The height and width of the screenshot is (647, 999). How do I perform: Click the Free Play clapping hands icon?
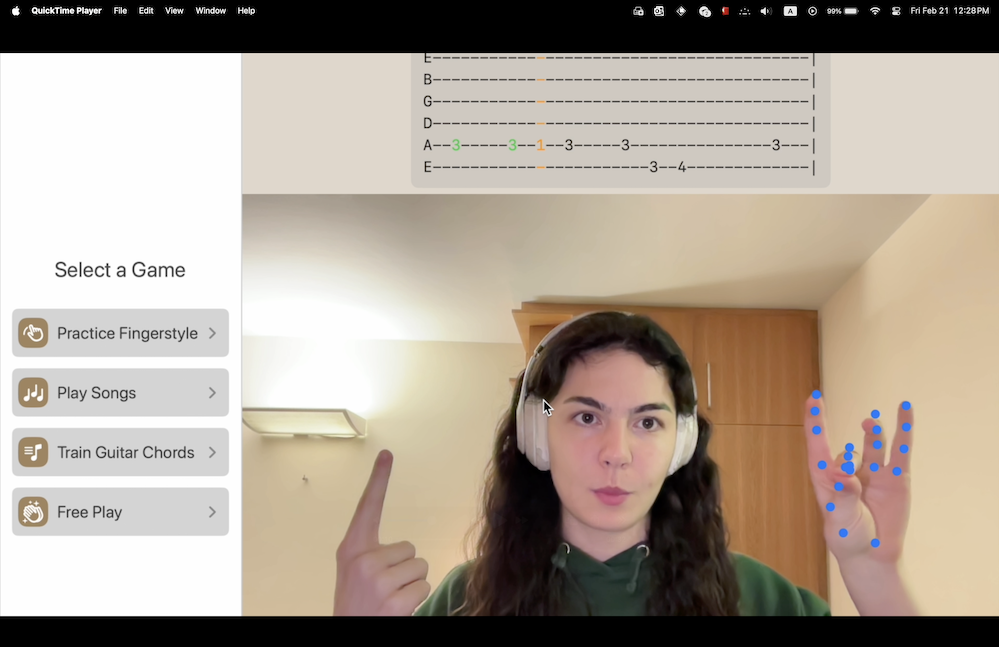point(33,512)
